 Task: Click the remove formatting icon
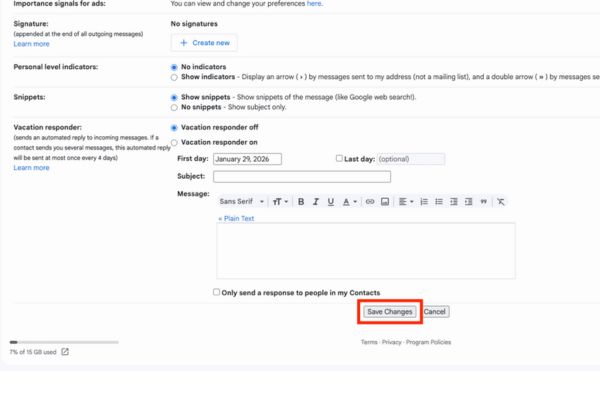point(501,201)
